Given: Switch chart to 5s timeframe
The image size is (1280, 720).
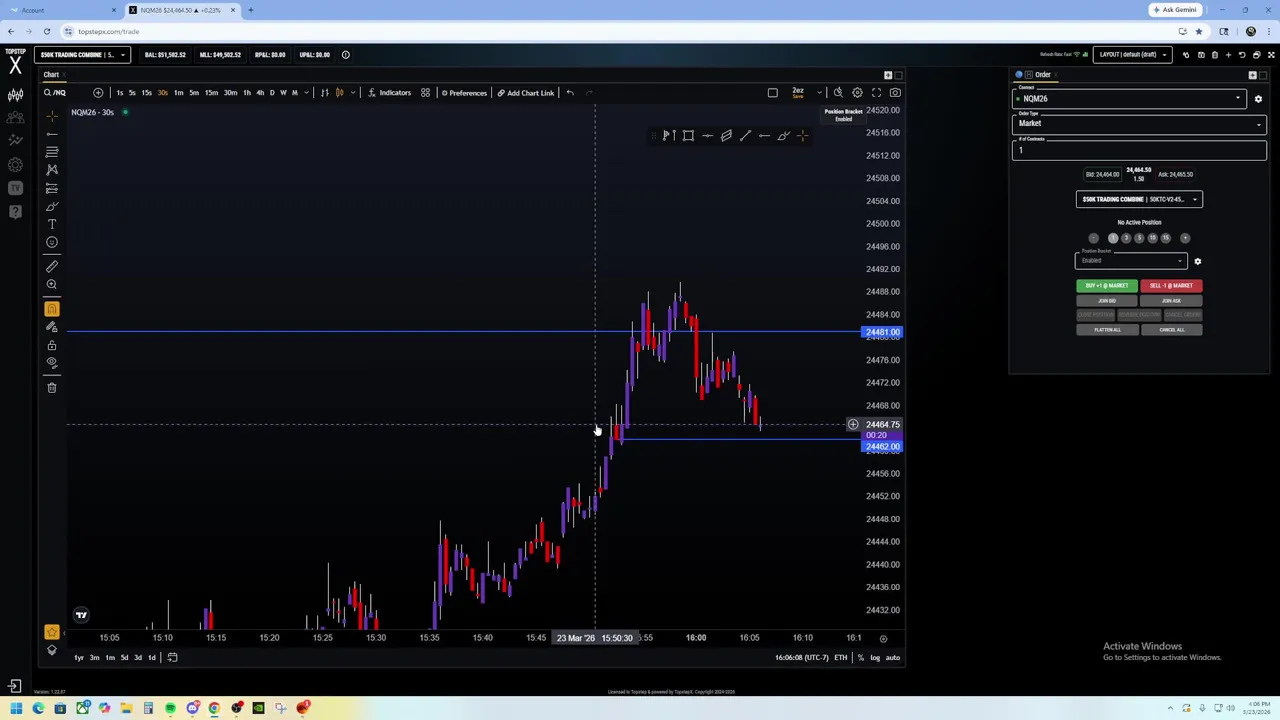Looking at the screenshot, I should click(x=132, y=93).
